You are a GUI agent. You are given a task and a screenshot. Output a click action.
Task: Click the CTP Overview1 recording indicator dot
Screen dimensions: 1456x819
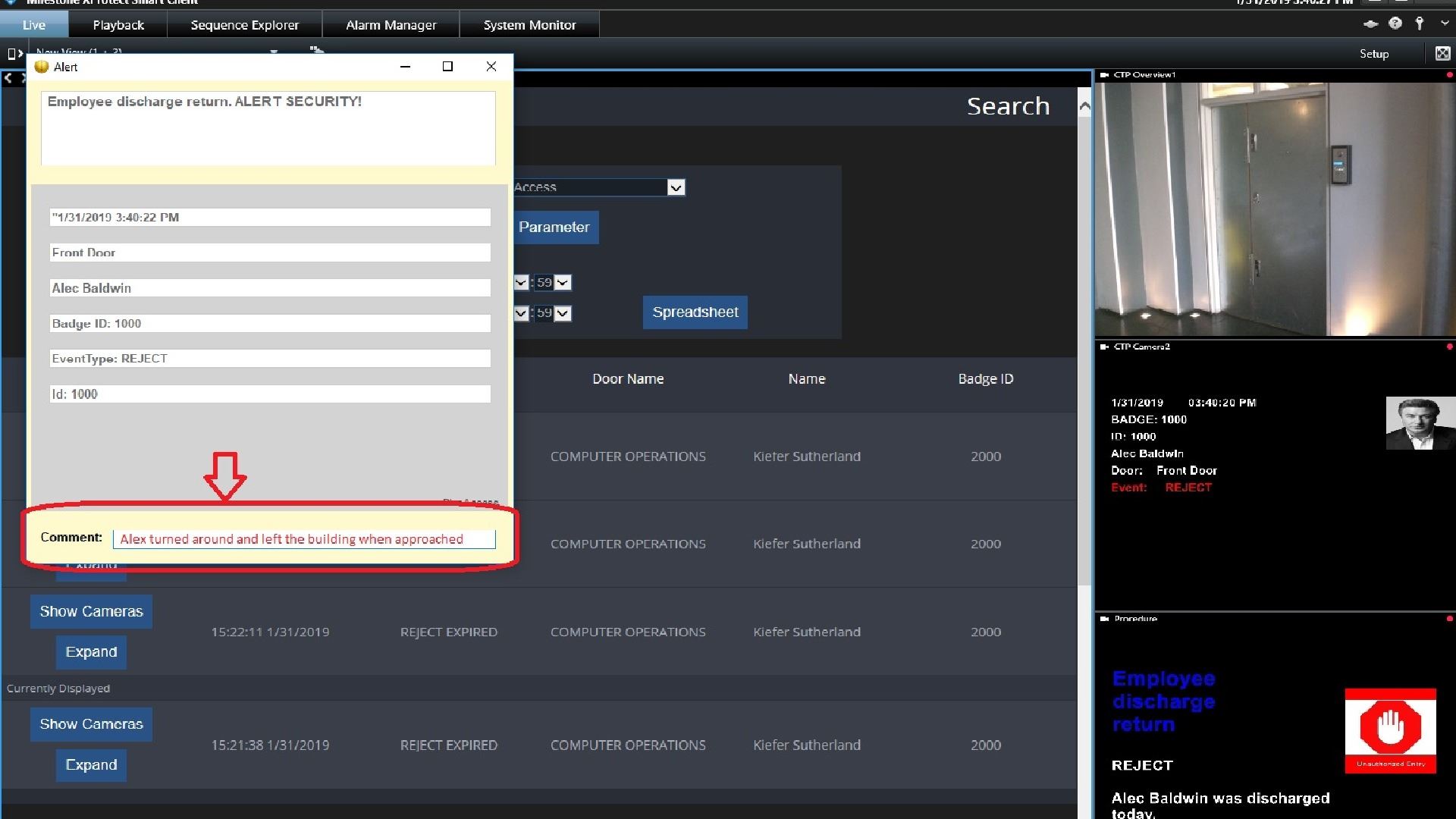coord(1449,74)
